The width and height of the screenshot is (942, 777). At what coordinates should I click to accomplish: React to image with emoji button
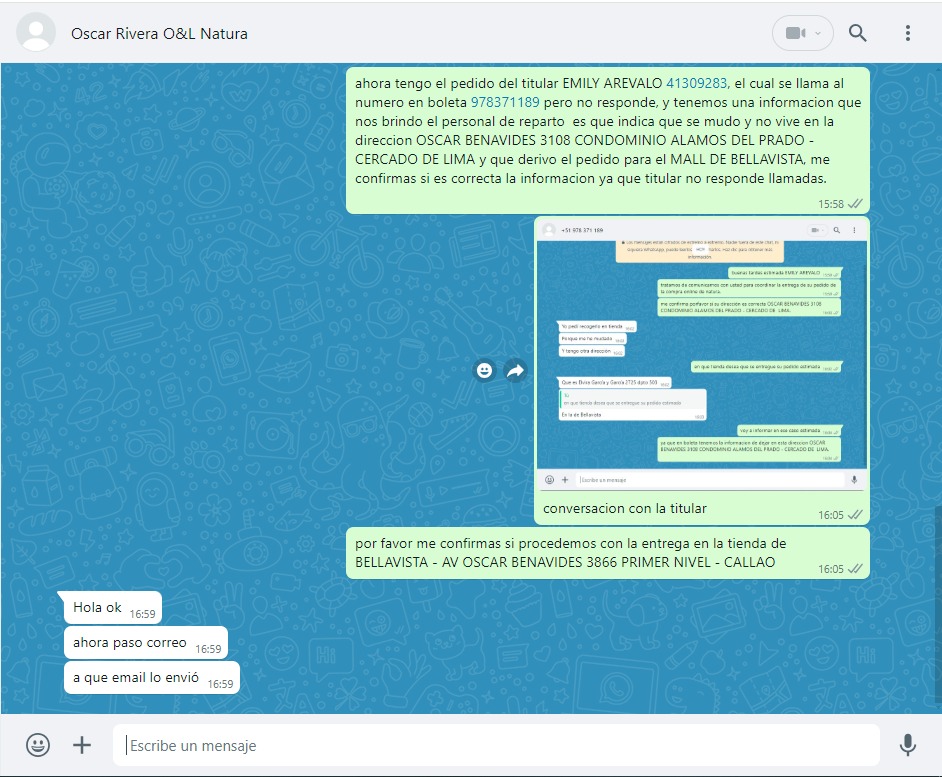click(485, 371)
